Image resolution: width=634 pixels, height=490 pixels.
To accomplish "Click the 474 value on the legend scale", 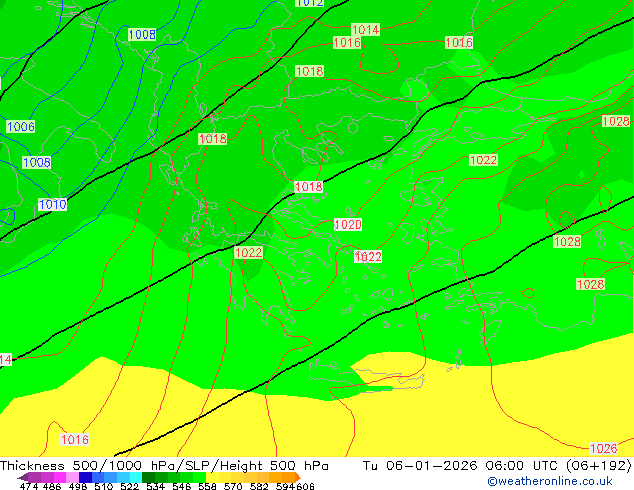I will tap(29, 486).
